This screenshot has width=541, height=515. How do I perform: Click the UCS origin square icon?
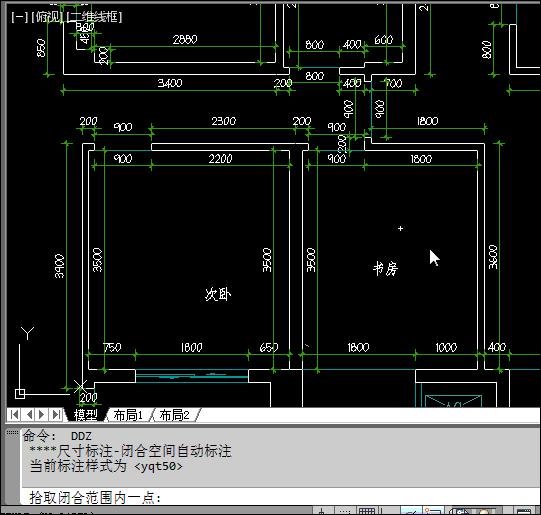[x=20, y=394]
